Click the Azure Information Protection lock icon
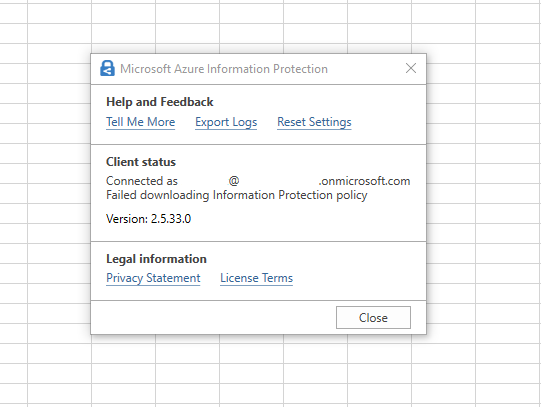The height and width of the screenshot is (407, 541). (x=107, y=68)
